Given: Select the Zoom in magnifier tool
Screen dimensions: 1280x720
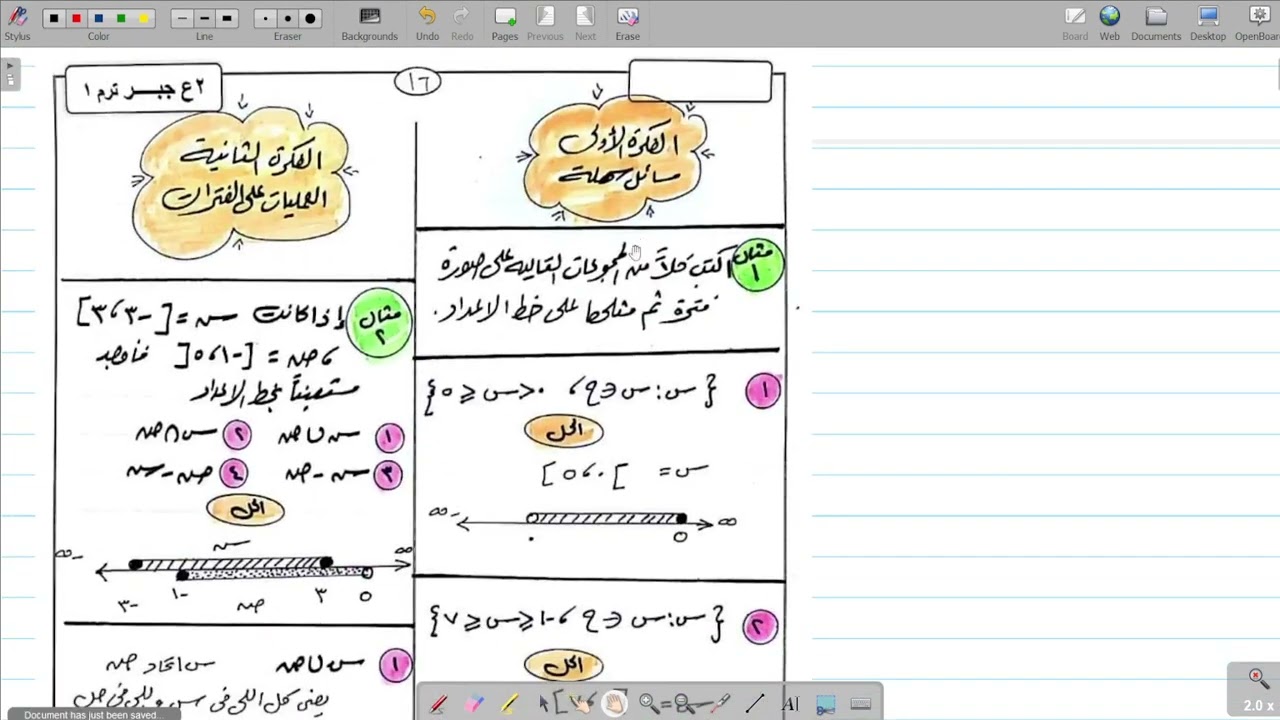Looking at the screenshot, I should pos(648,704).
